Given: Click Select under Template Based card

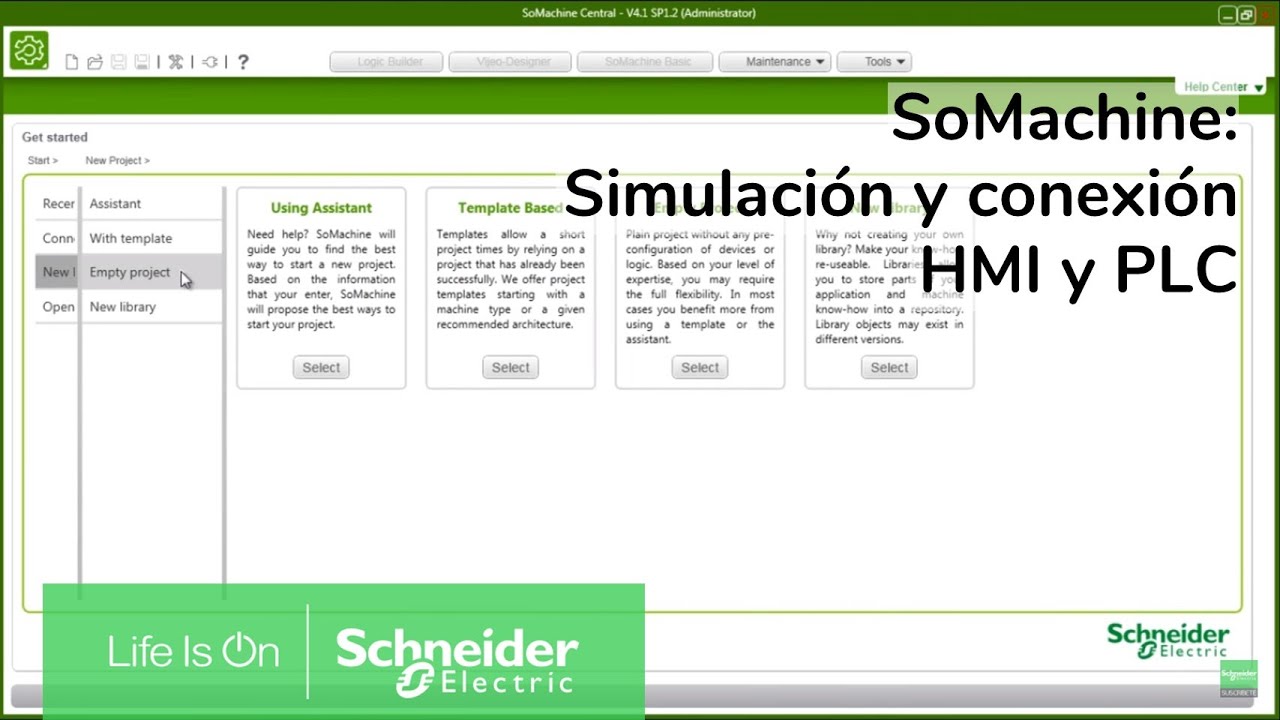Looking at the screenshot, I should [x=510, y=367].
